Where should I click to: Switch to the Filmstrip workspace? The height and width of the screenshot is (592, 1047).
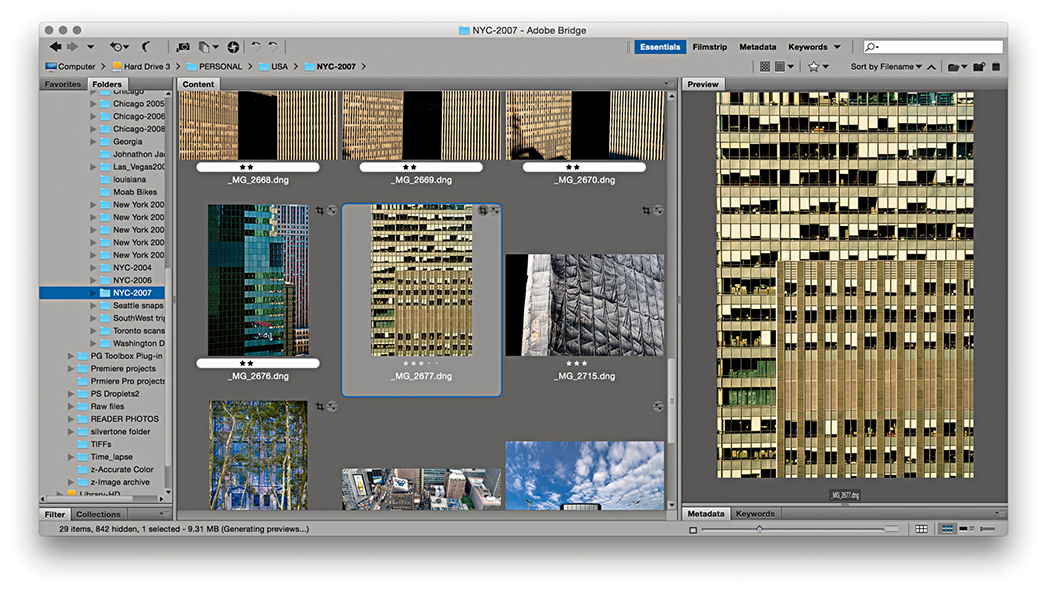tap(709, 47)
